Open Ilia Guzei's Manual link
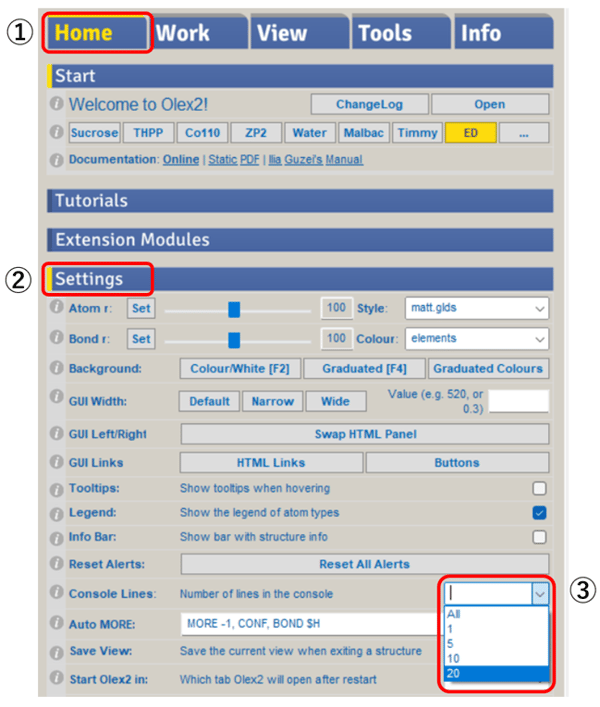Screen dimensions: 600x707 pyautogui.click(x=316, y=160)
